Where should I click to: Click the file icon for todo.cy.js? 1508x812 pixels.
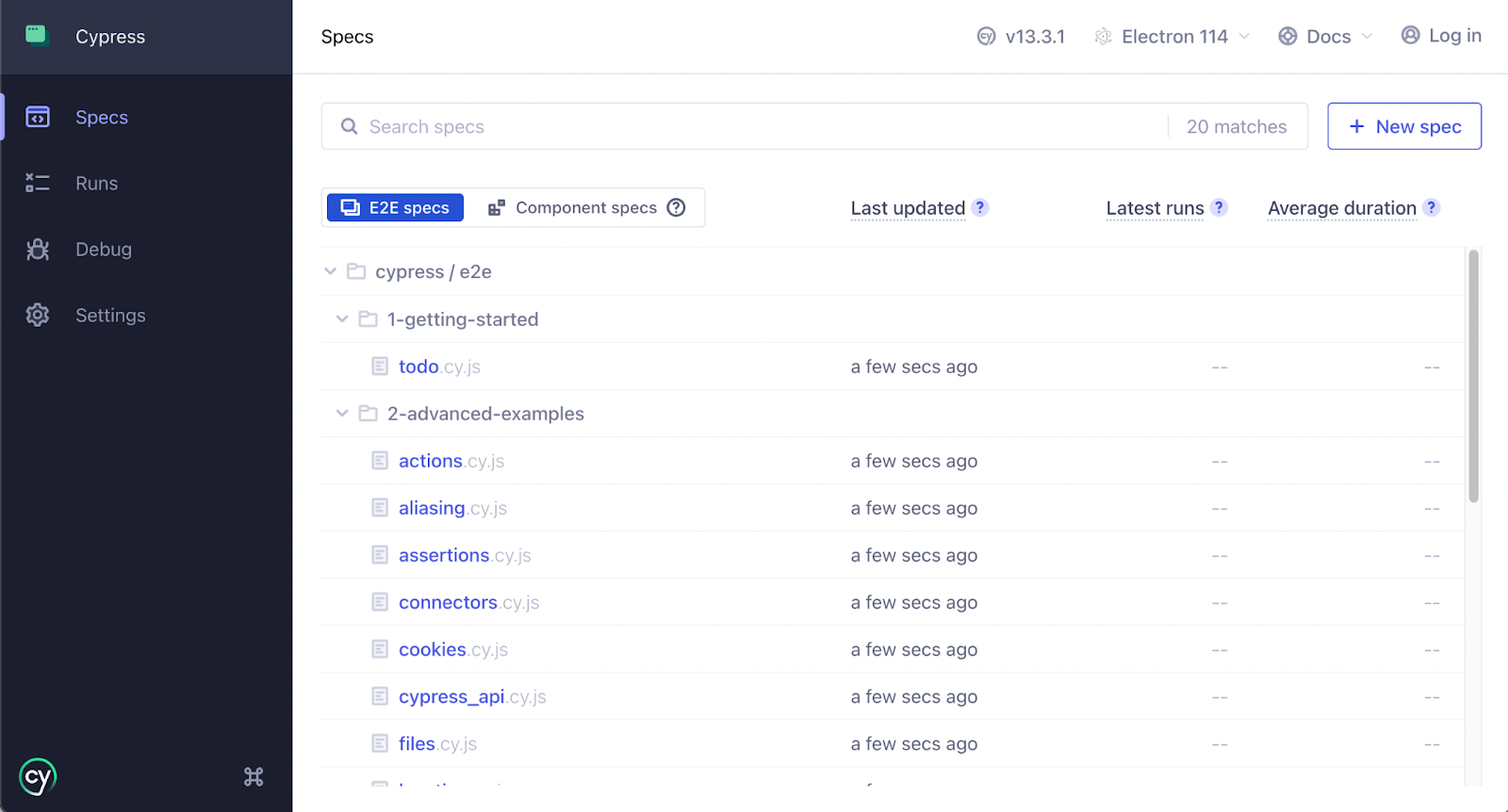(x=380, y=366)
